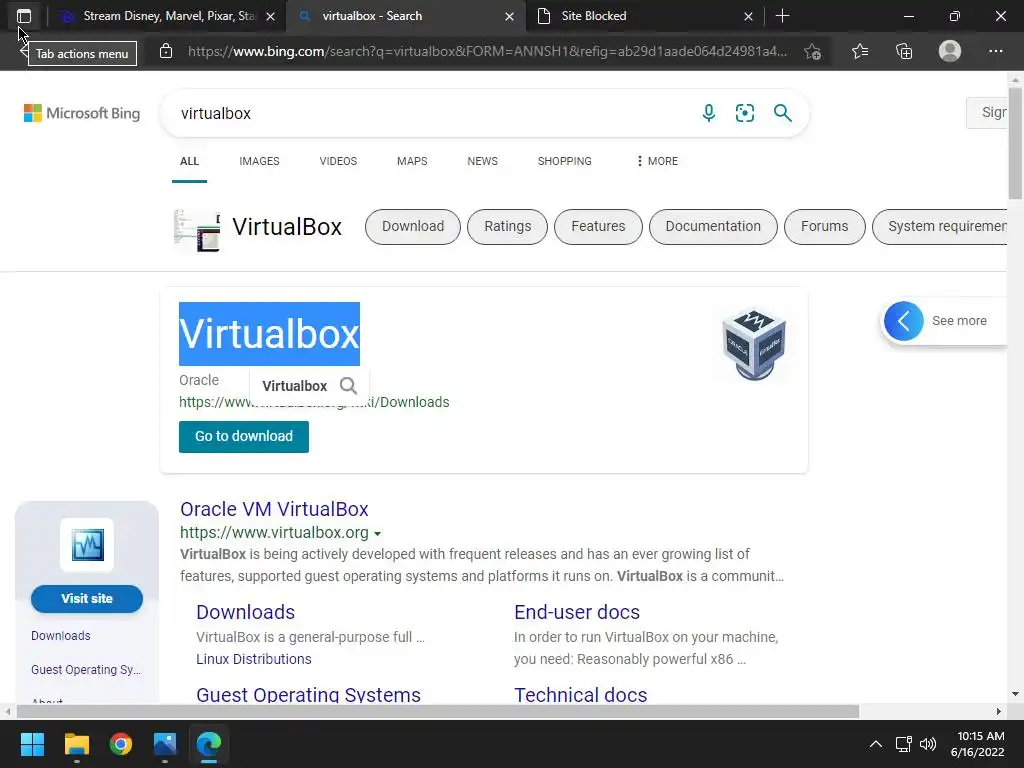Open Photos app from taskbar
This screenshot has width=1024, height=768.
pyautogui.click(x=165, y=744)
